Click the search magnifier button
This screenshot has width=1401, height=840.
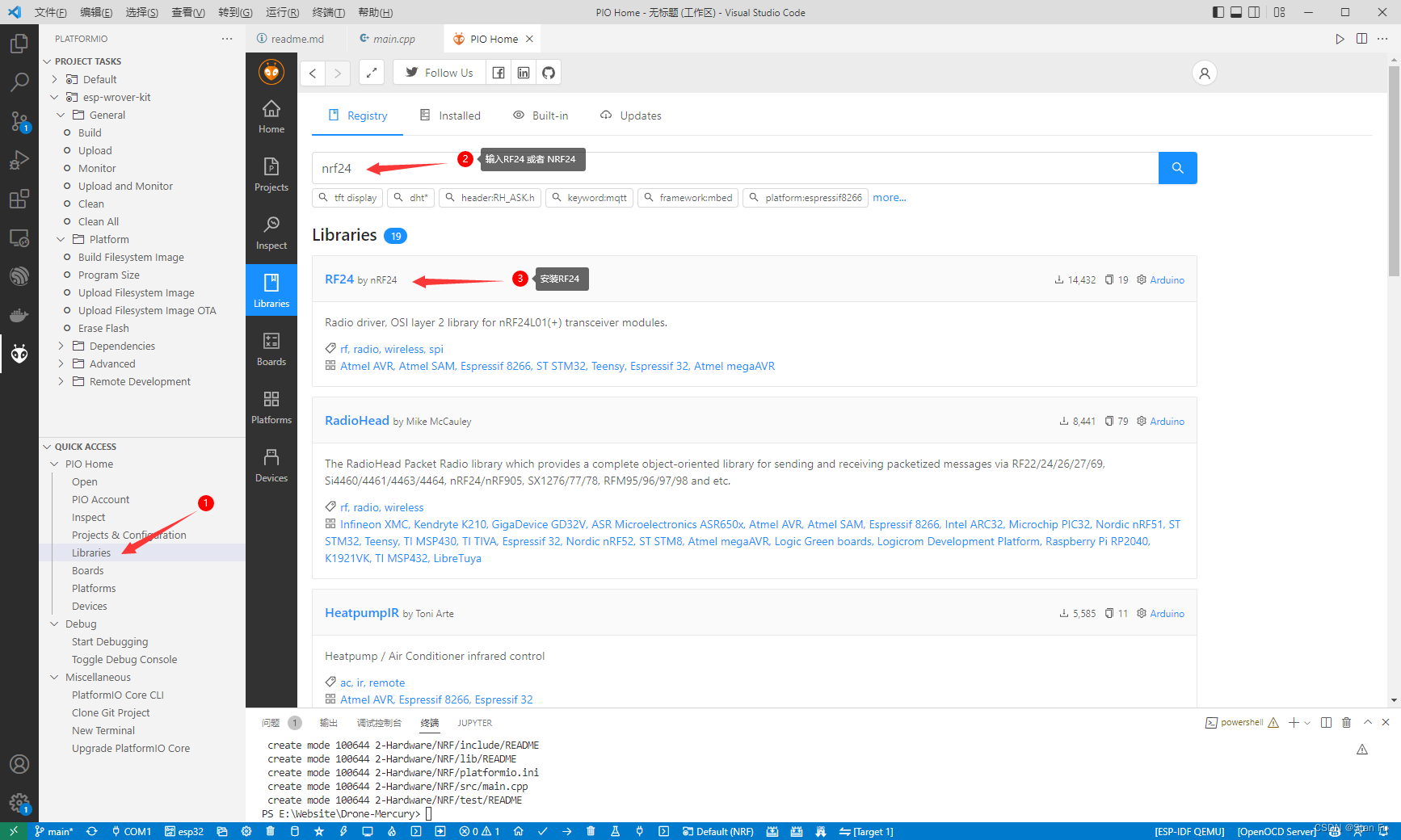point(1178,168)
